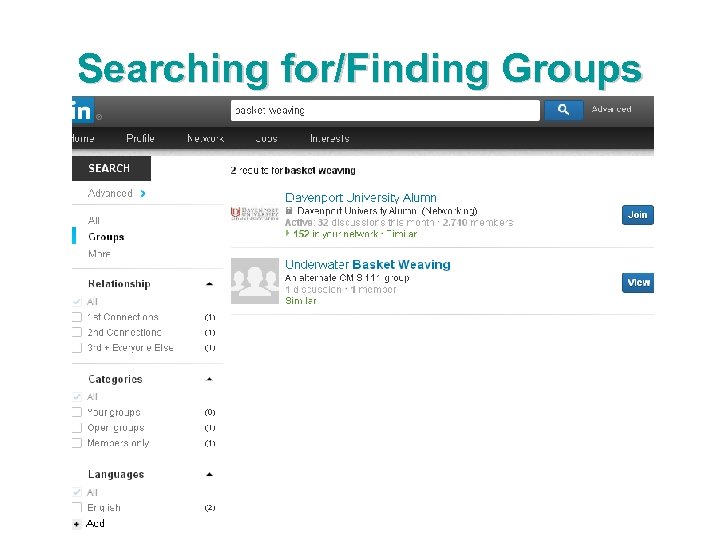Toggle the Categories All checkbox
The width and height of the screenshot is (720, 540).
[x=77, y=397]
